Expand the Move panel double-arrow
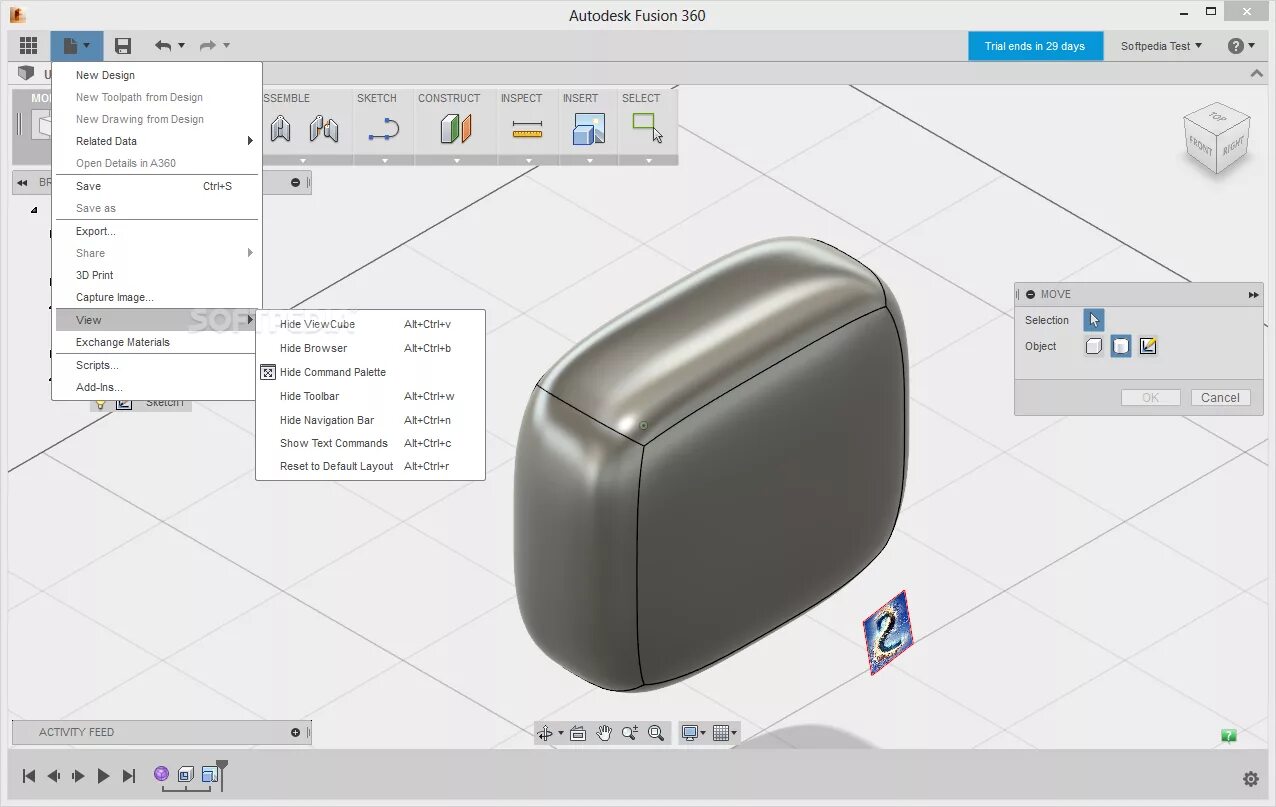1276x807 pixels. 1253,294
